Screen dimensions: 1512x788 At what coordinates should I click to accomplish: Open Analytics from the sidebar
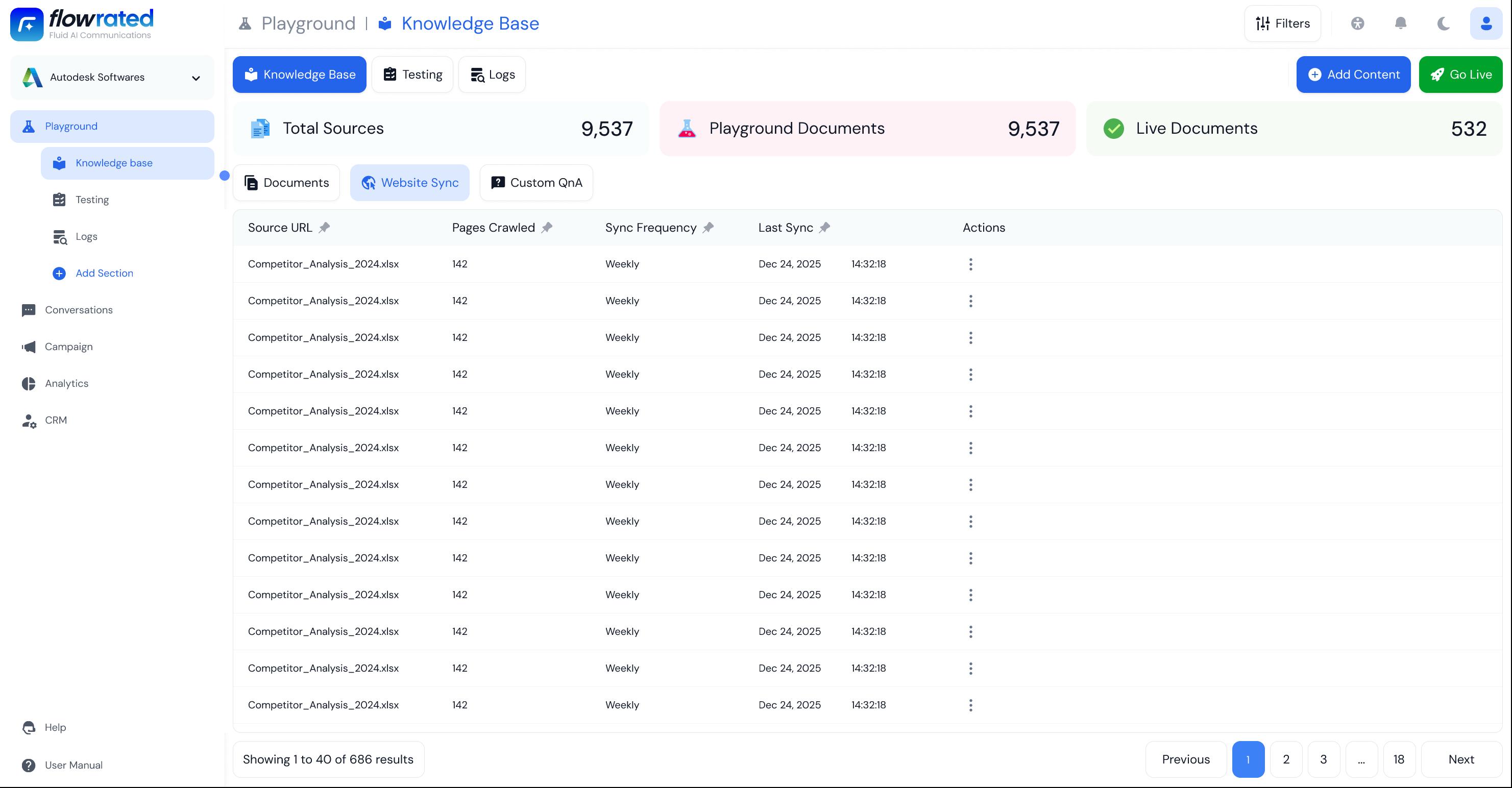pyautogui.click(x=66, y=384)
